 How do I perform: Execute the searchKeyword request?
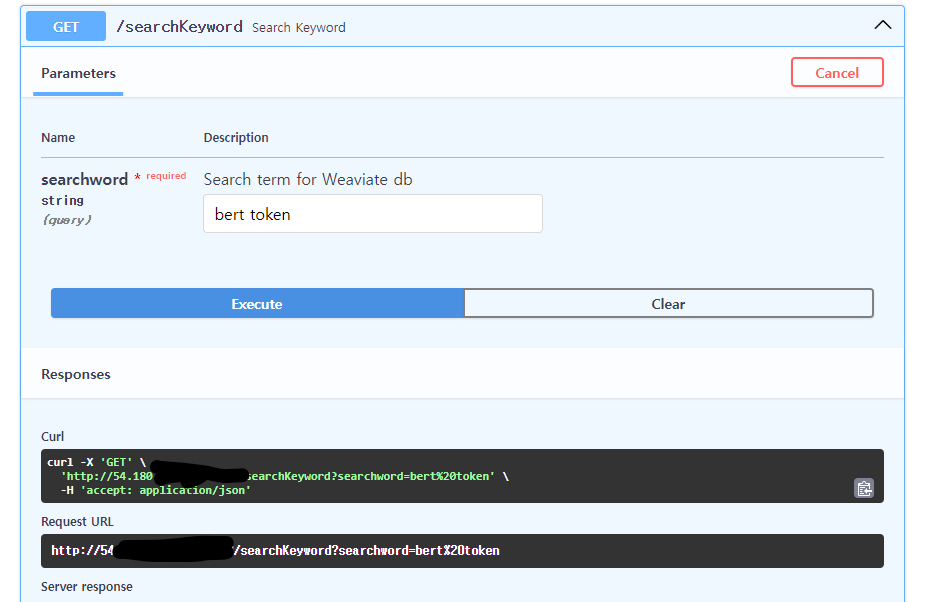pos(257,304)
